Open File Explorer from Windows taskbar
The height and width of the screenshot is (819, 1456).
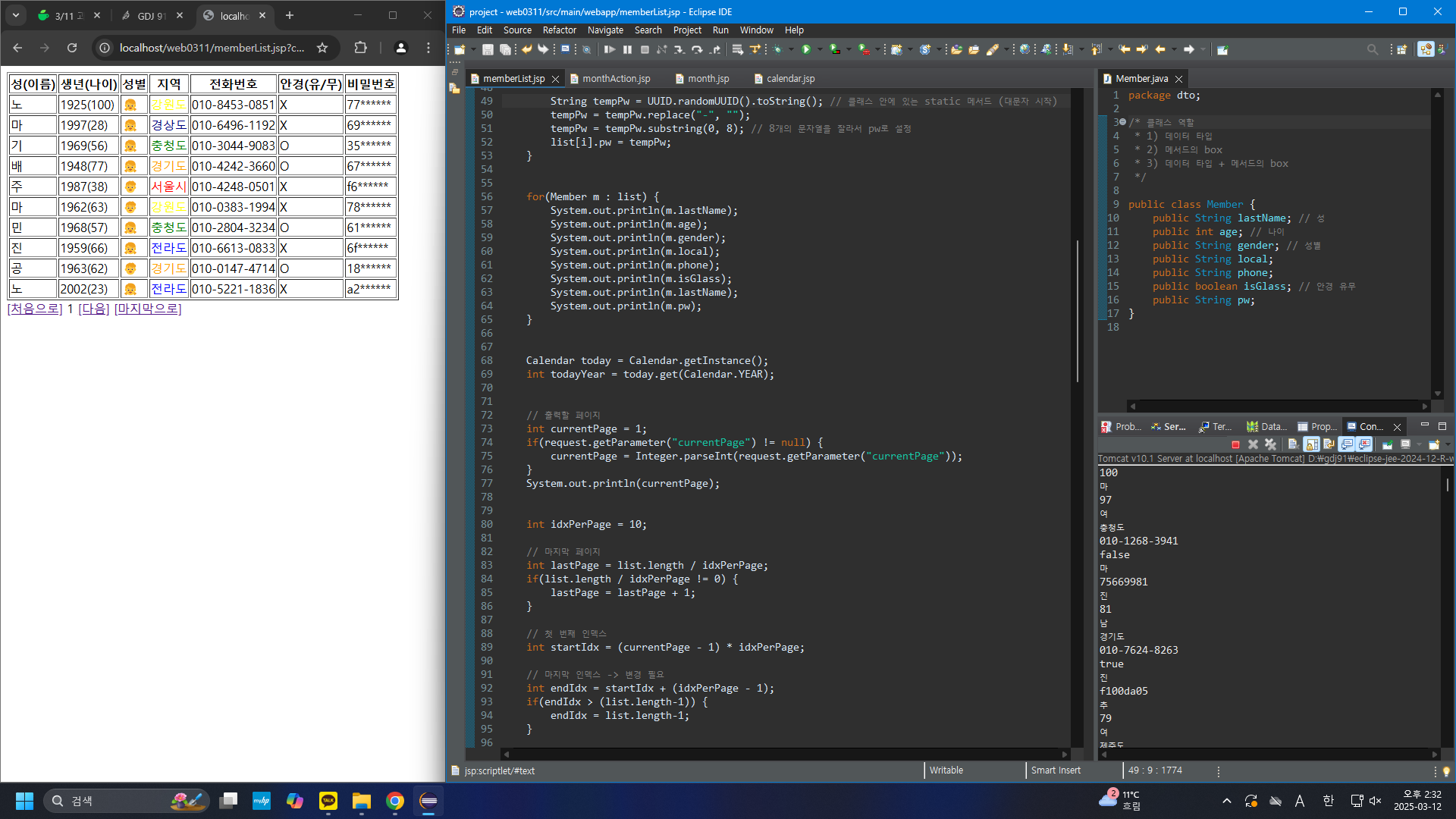361,801
